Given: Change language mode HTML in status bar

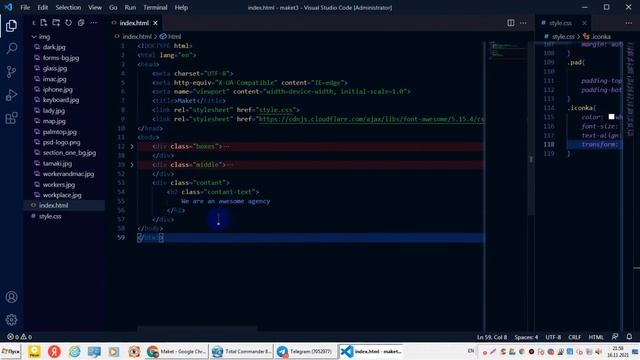Looking at the screenshot, I should pyautogui.click(x=596, y=337).
